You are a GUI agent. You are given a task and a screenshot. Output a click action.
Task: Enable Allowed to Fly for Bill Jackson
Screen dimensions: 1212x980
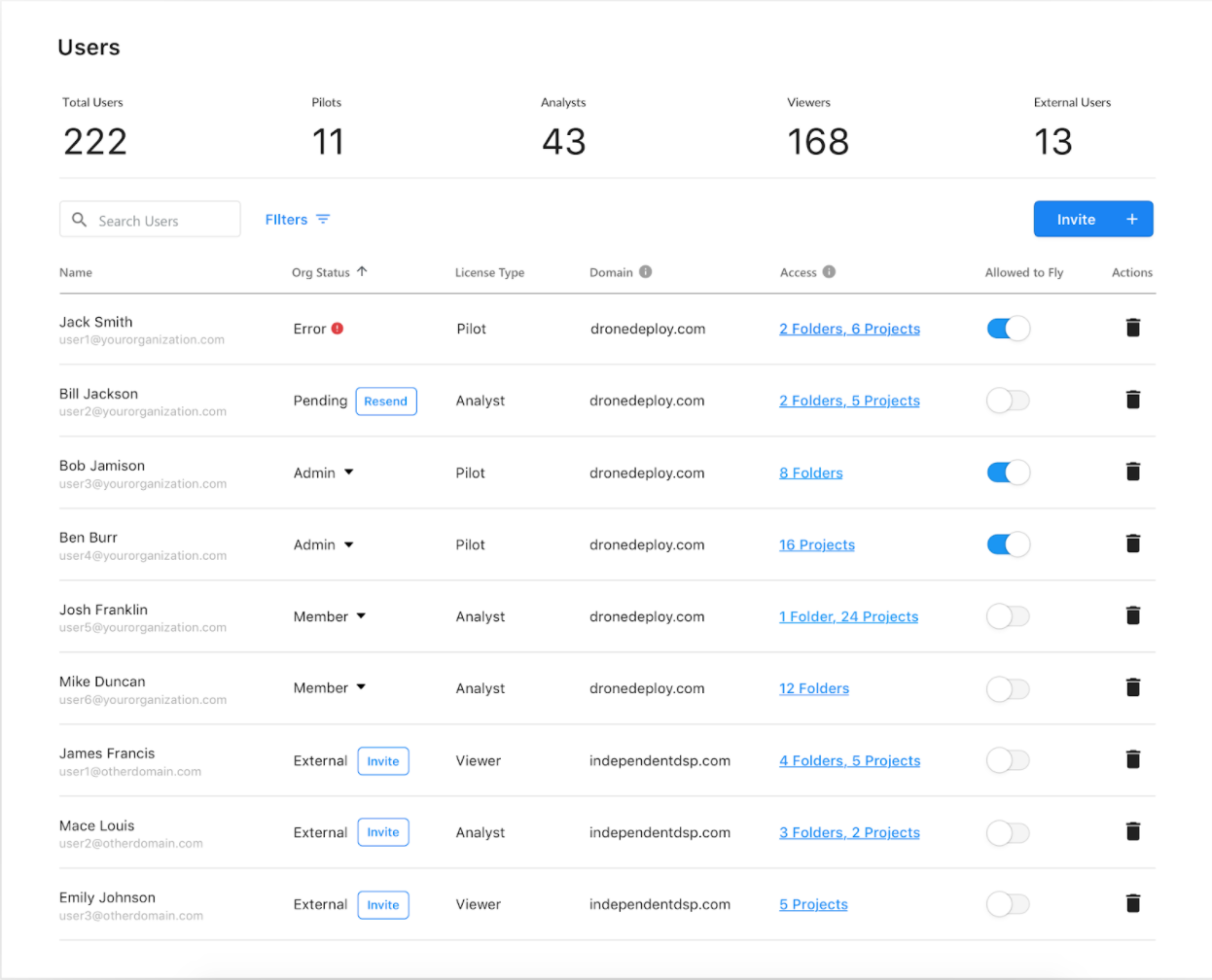click(x=1008, y=401)
